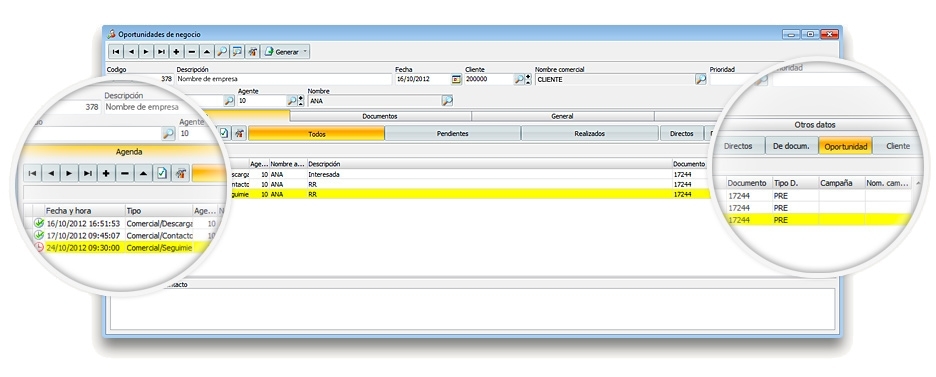Viewport: 936px width, 377px height.
Task: Sort by the Tipo column header
Action: point(159,211)
